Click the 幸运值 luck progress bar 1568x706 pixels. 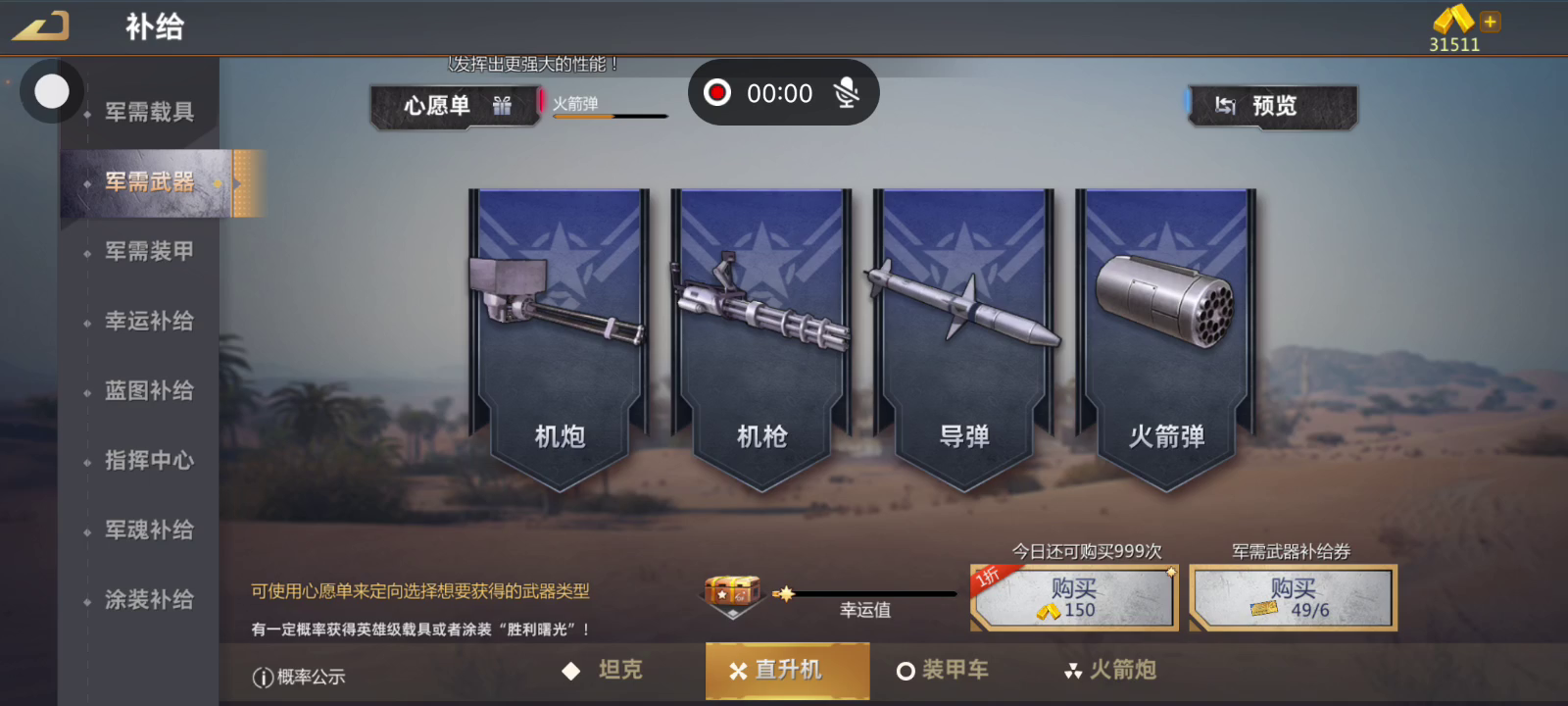pyautogui.click(x=866, y=594)
